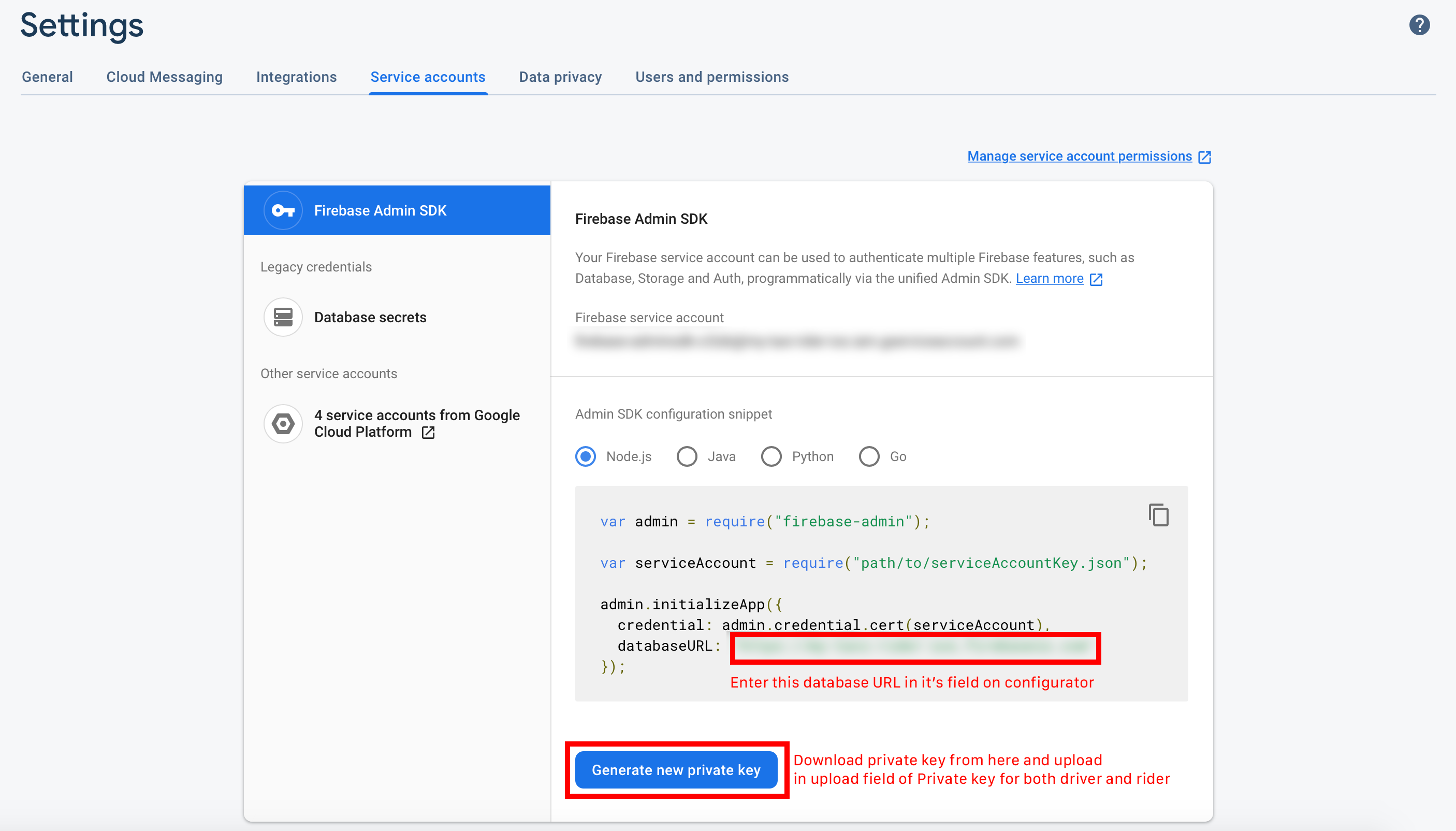
Task: Click the Settings page heading
Action: (82, 26)
